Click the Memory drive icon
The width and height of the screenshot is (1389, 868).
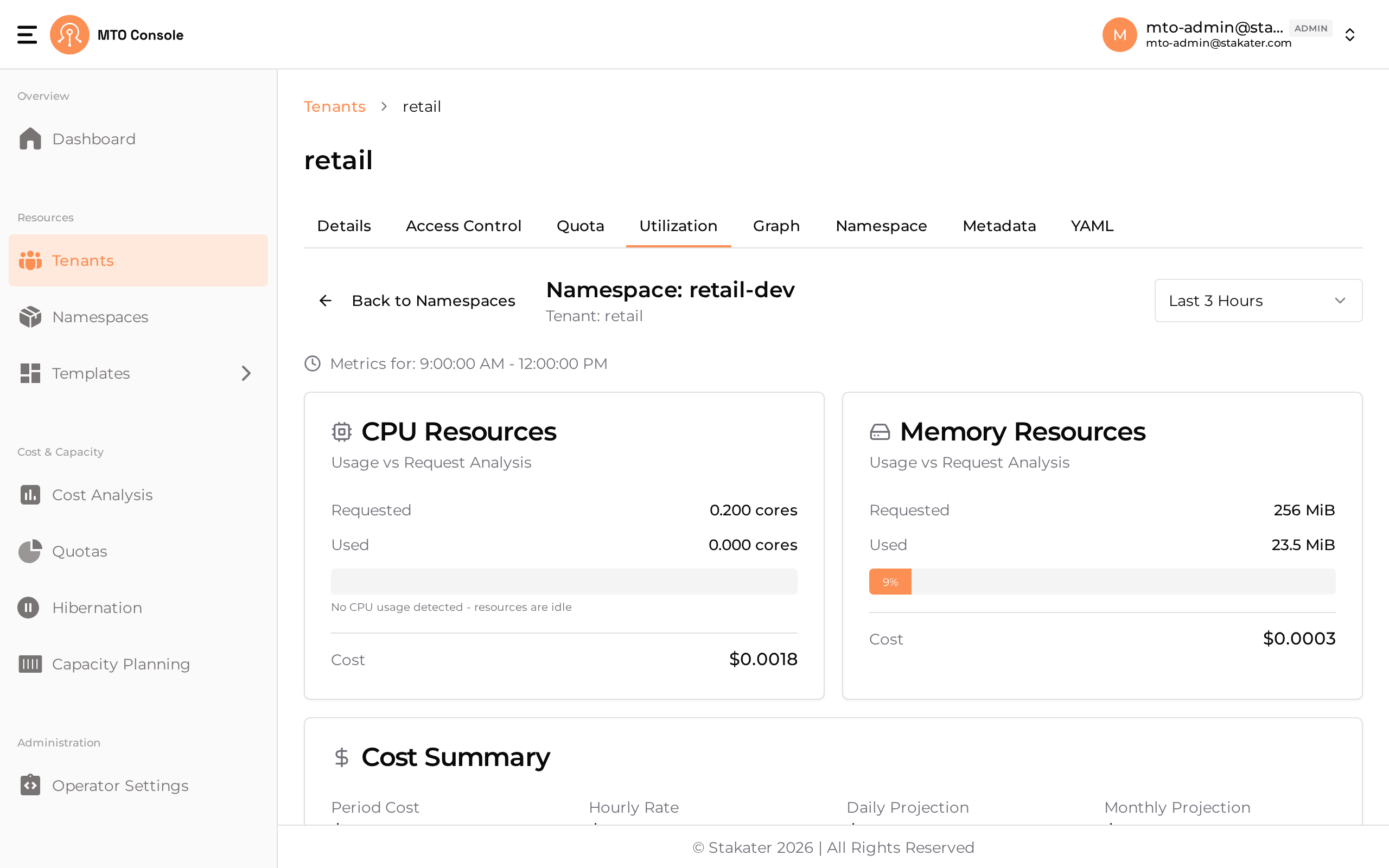point(880,432)
